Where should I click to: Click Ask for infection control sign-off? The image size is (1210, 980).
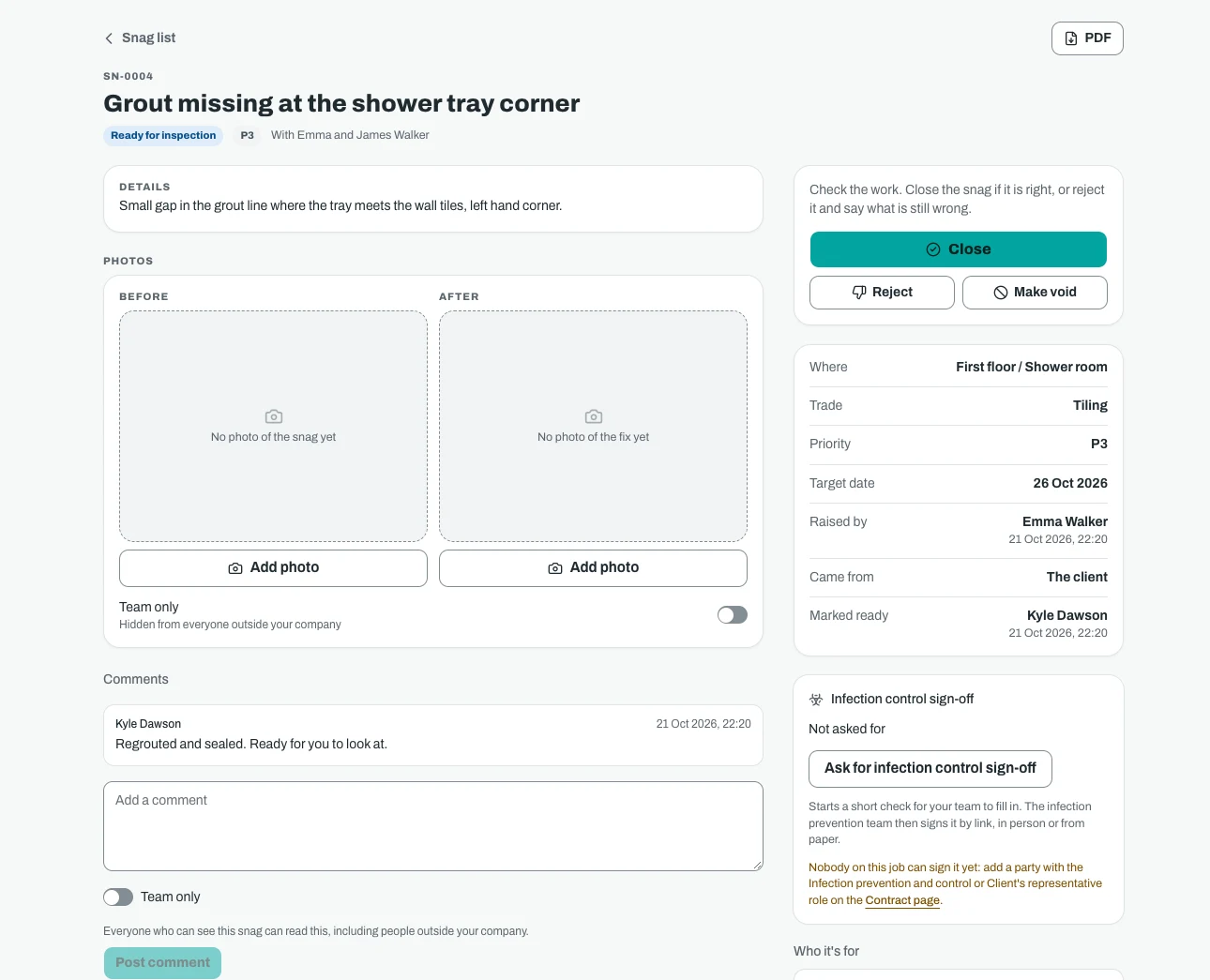coord(930,769)
